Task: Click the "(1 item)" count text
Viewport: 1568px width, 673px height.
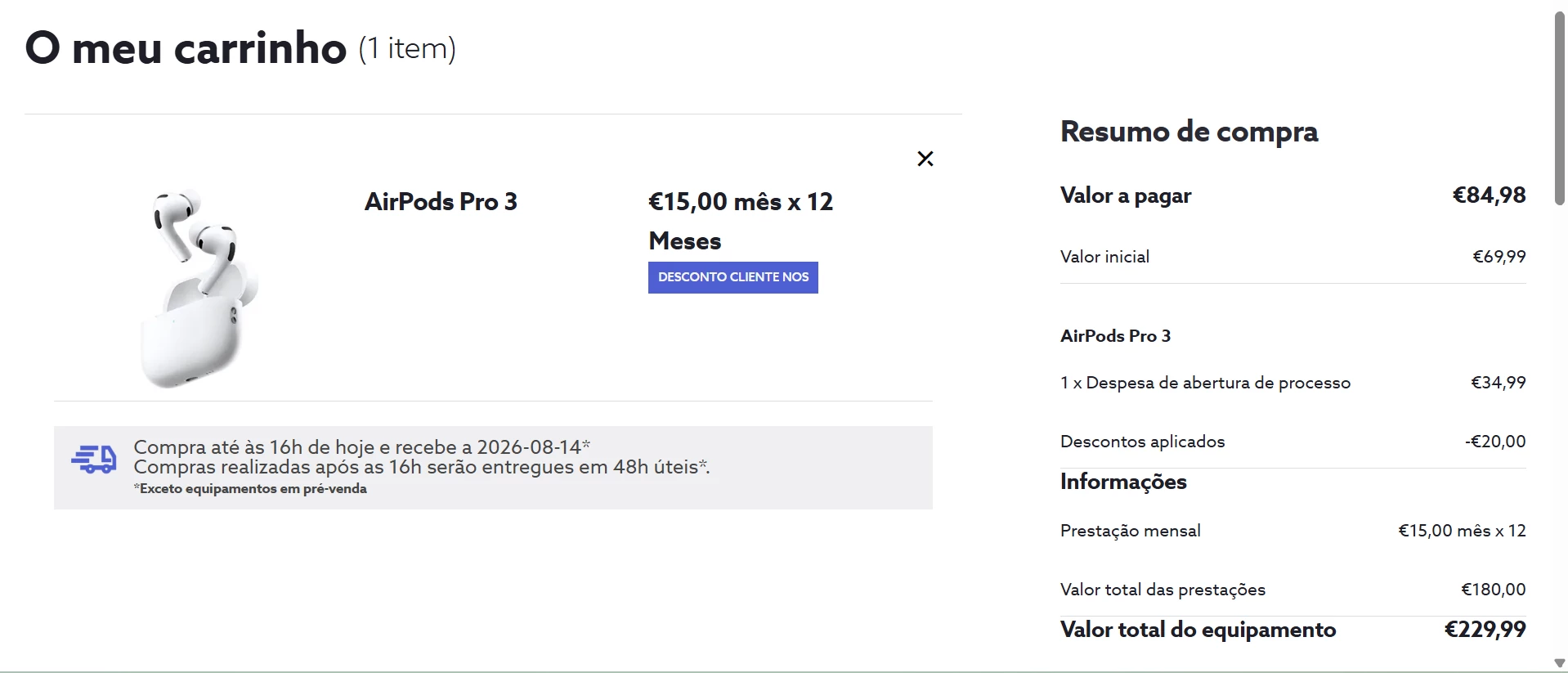Action: pyautogui.click(x=407, y=48)
